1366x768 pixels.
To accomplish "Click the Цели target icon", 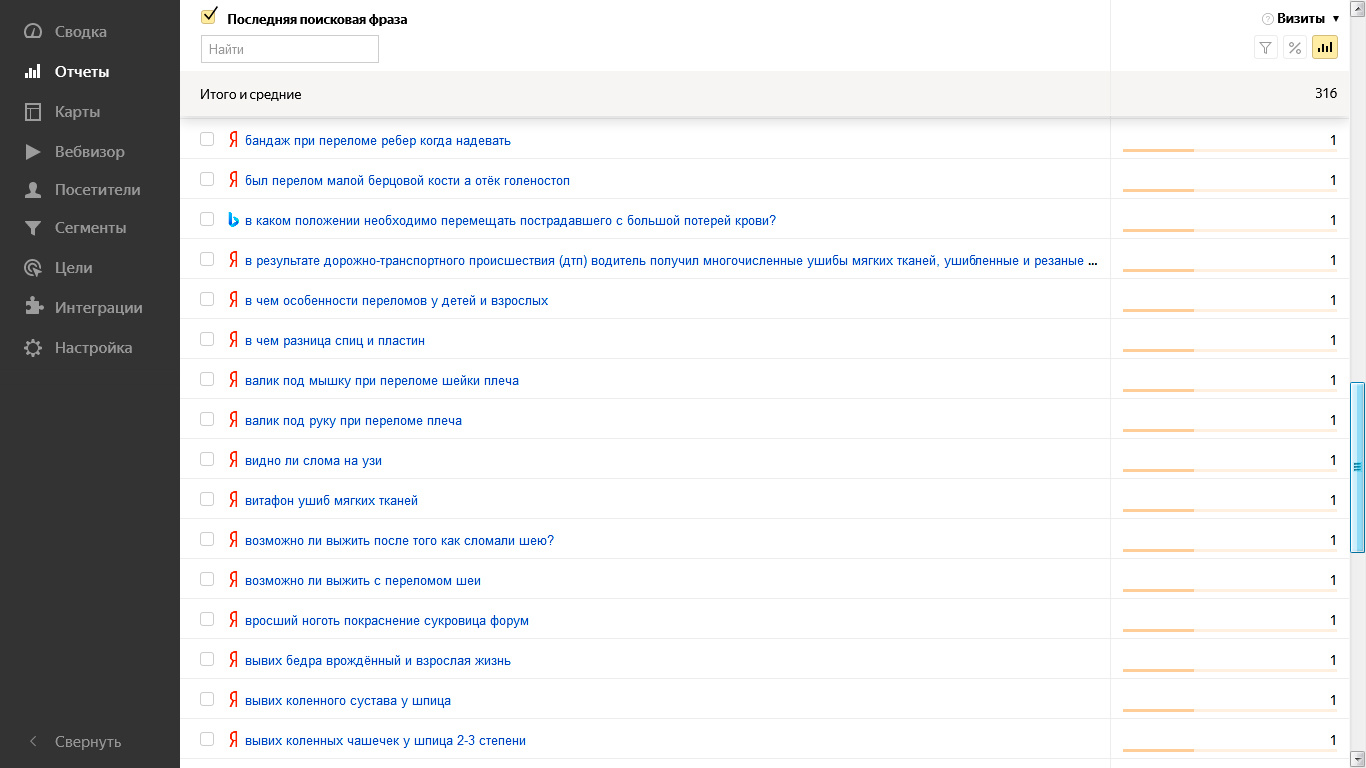I will (33, 268).
